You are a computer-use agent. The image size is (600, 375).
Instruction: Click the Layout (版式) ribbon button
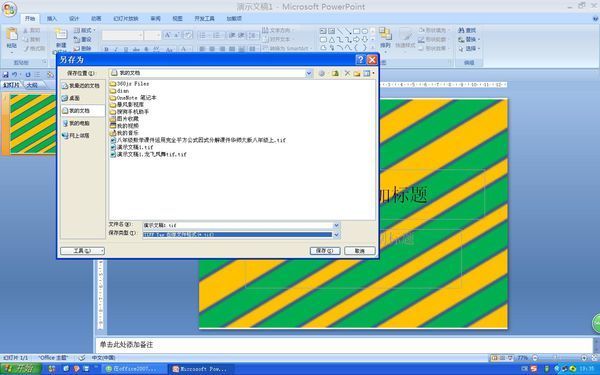click(85, 30)
